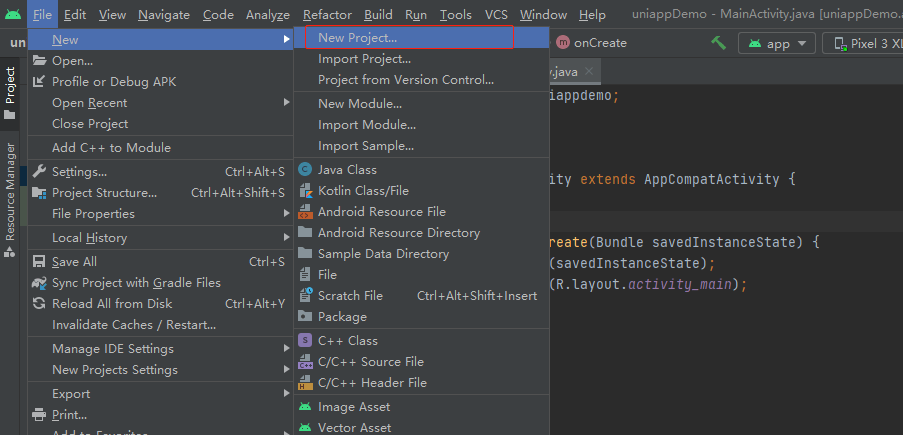Open the Tools menu
This screenshot has height=435, width=903.
point(456,14)
